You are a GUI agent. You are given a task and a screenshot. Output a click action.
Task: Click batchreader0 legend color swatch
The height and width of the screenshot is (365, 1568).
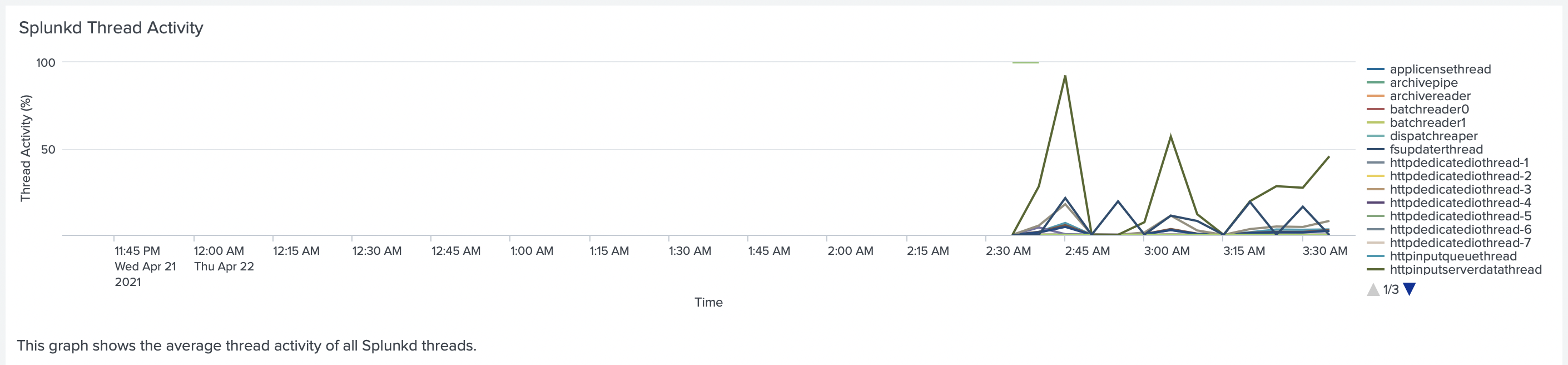pos(1376,110)
